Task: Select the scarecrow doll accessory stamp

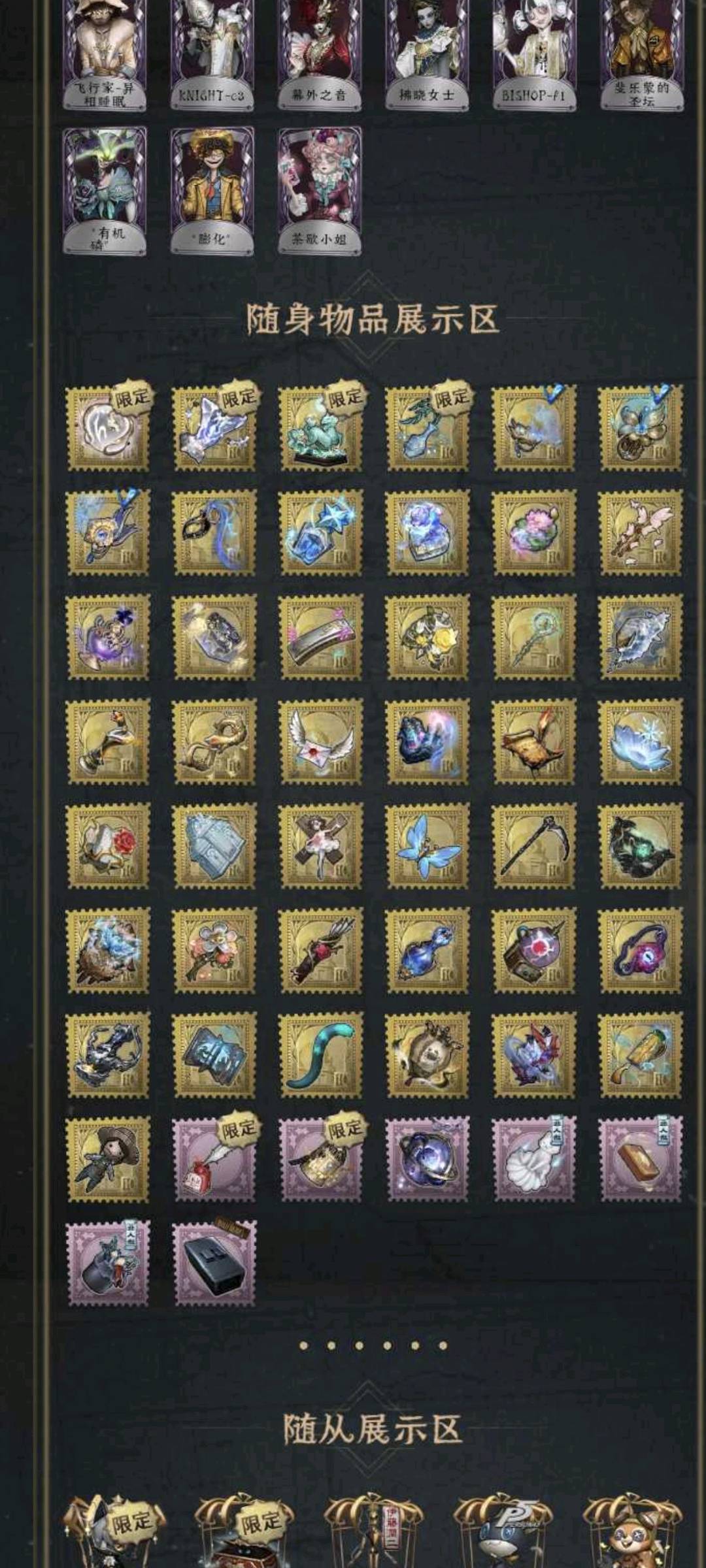Action: (x=108, y=1160)
